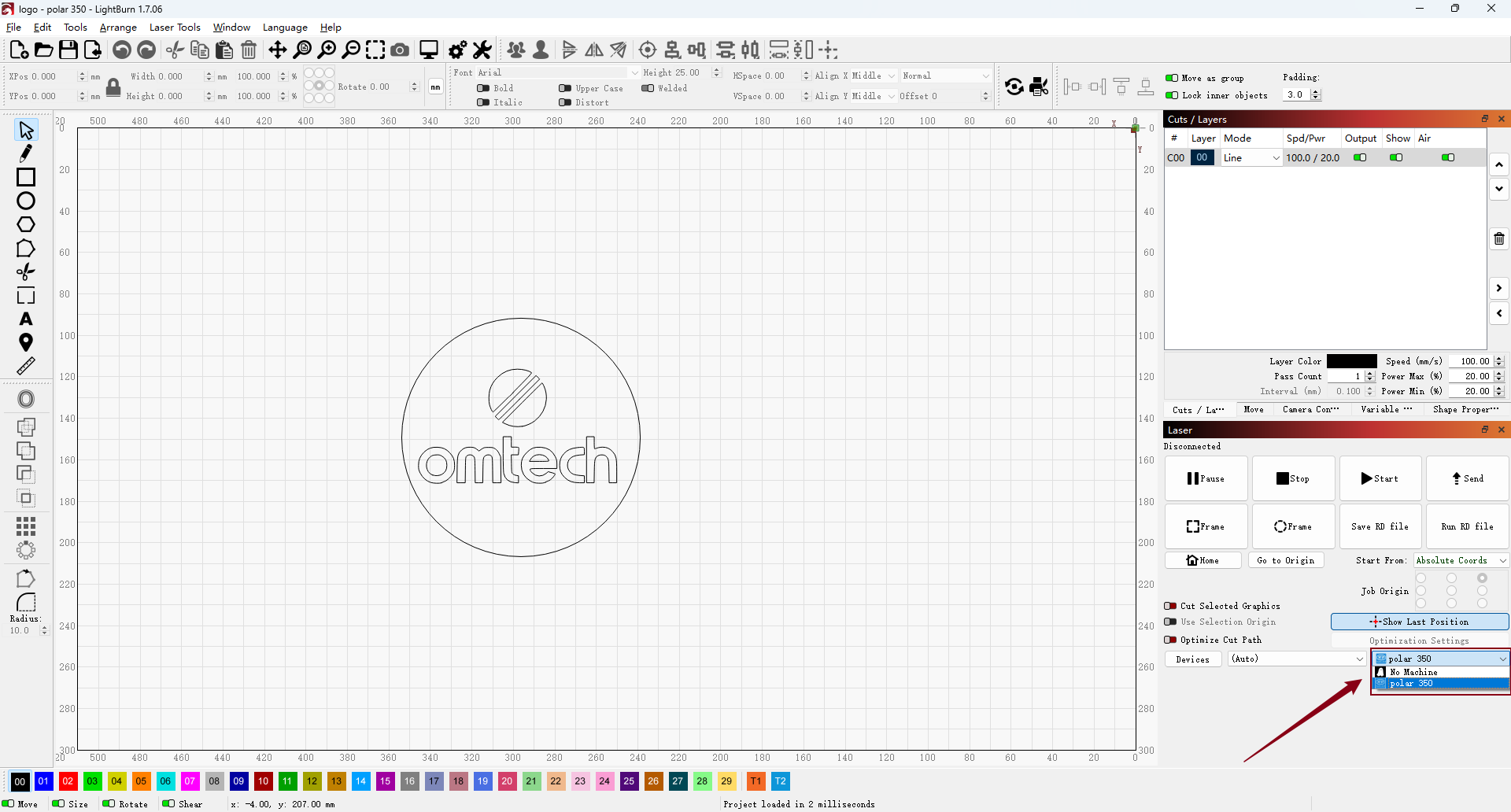Open the Normal text mode dropdown
Image resolution: width=1511 pixels, height=812 pixels.
tap(946, 76)
